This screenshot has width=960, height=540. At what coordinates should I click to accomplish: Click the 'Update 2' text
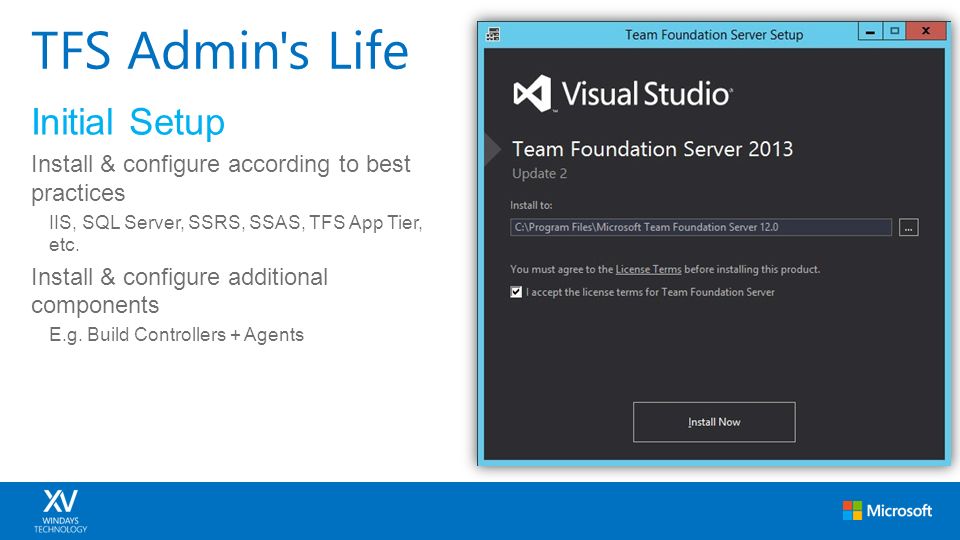coord(539,174)
